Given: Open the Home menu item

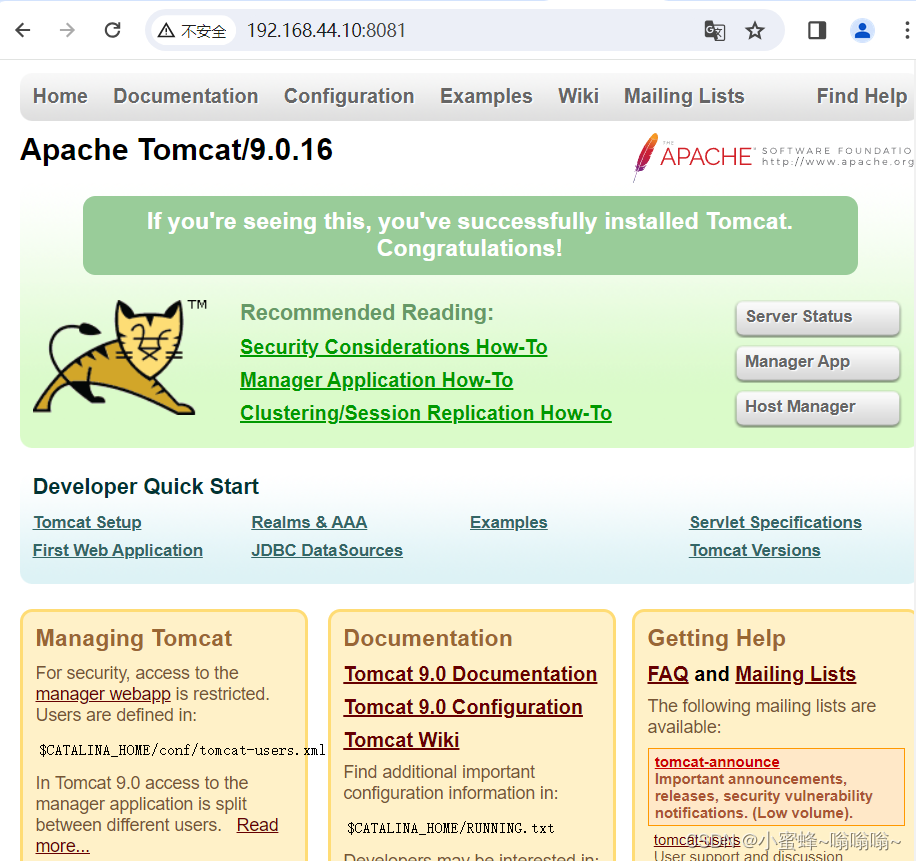Looking at the screenshot, I should click(60, 96).
